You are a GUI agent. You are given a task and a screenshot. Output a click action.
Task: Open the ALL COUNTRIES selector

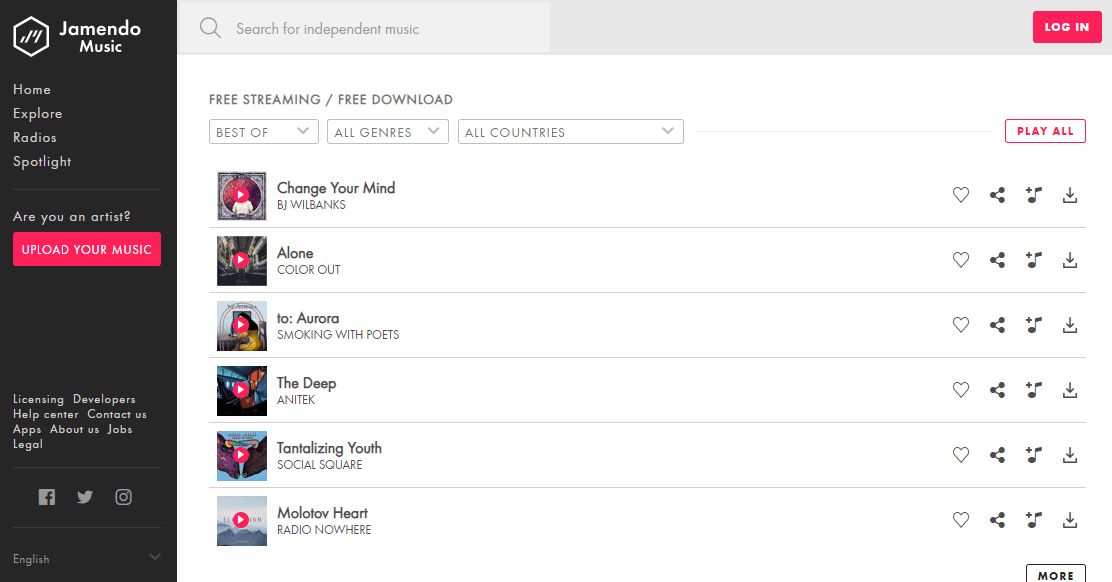coord(570,131)
